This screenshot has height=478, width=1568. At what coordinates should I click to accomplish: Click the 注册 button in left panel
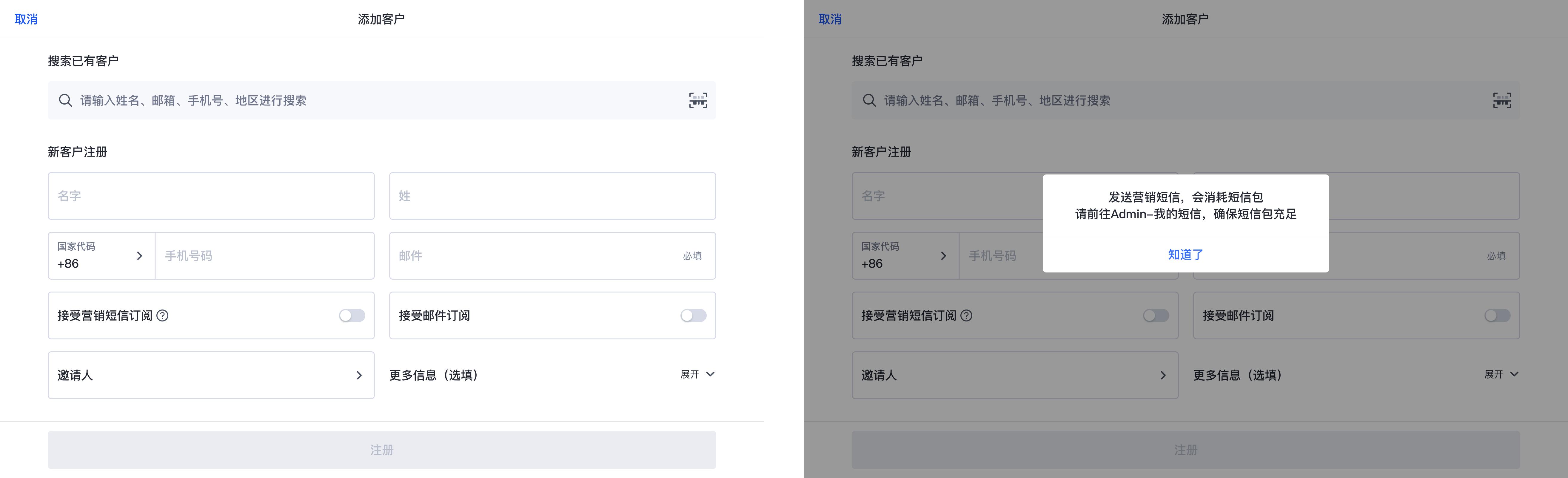(x=382, y=450)
